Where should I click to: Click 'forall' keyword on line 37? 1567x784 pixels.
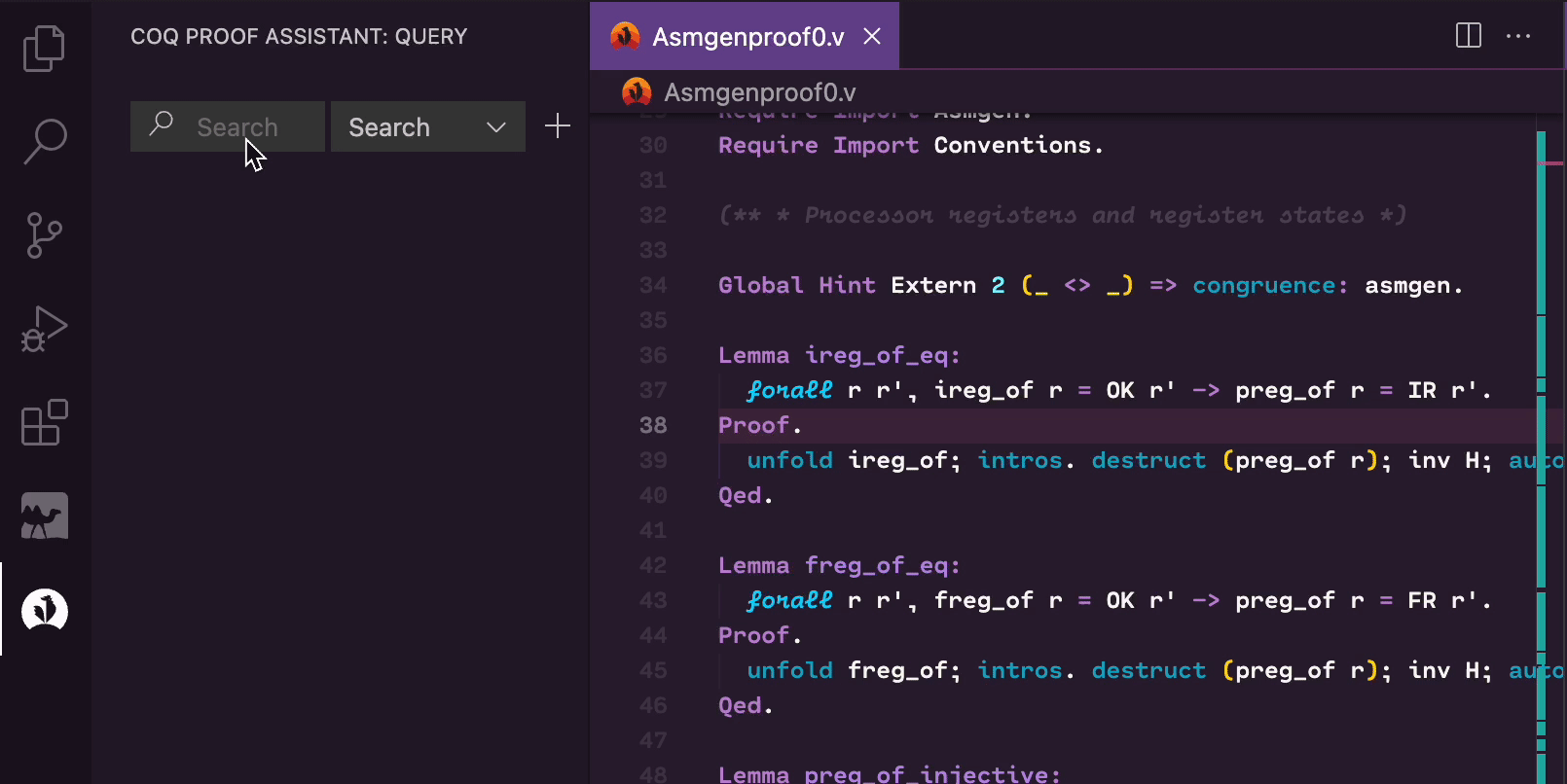click(x=789, y=391)
